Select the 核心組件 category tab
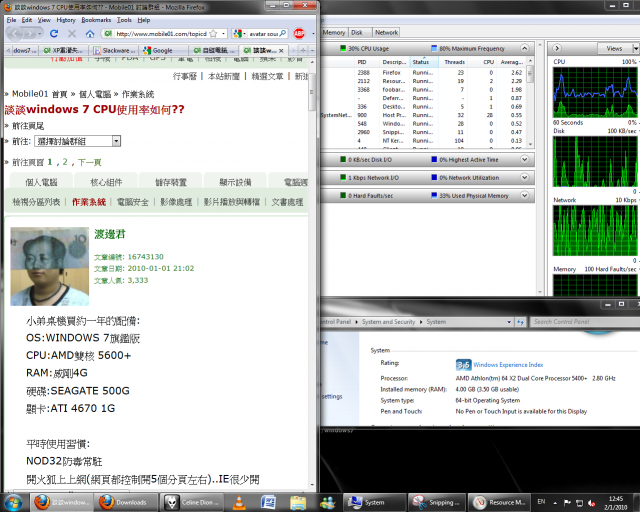 pos(106,182)
